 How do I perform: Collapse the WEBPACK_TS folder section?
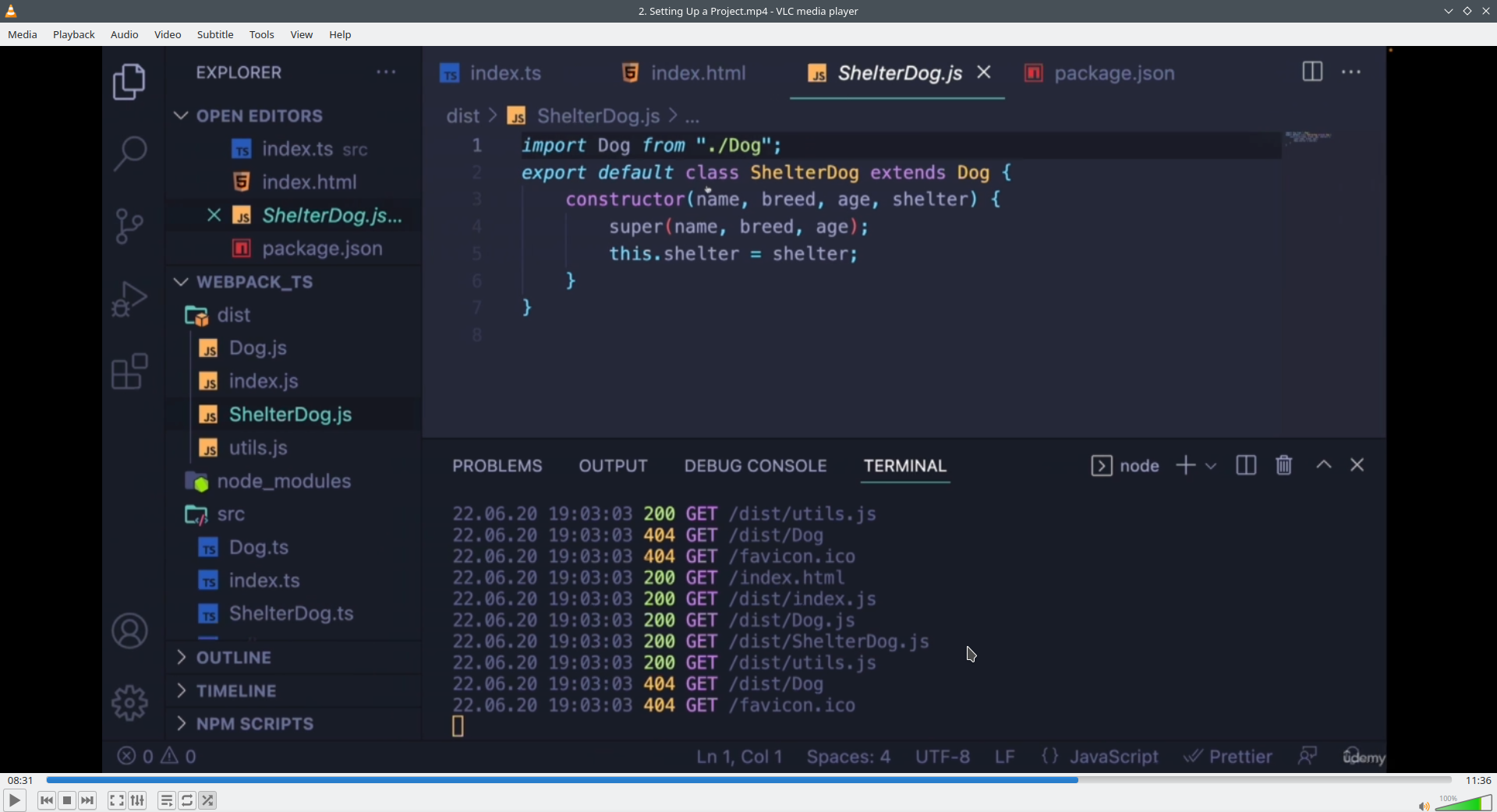[x=181, y=281]
